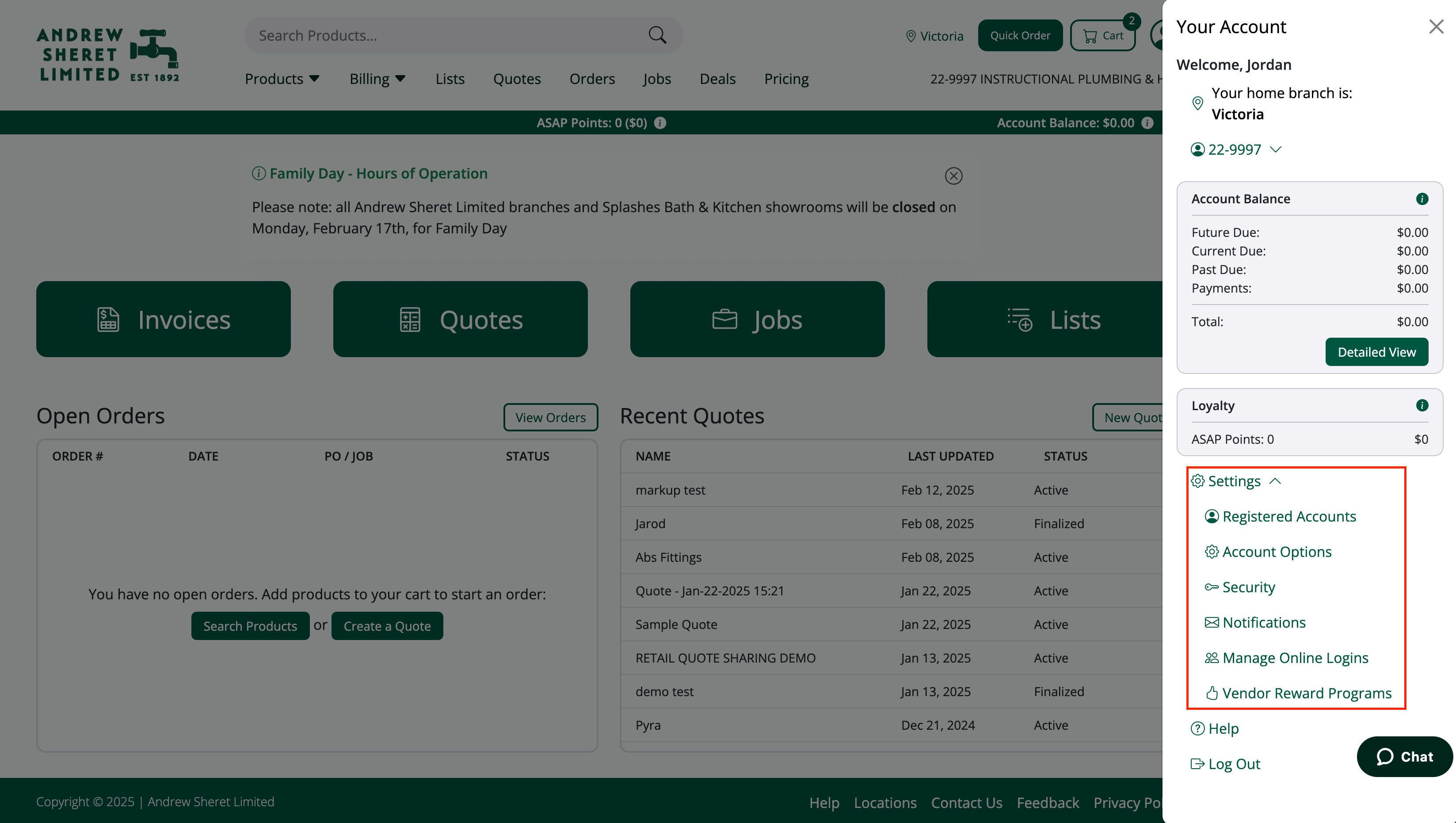Open the Jarod quote row
Viewport: 1456px width, 823px height.
pyautogui.click(x=892, y=523)
